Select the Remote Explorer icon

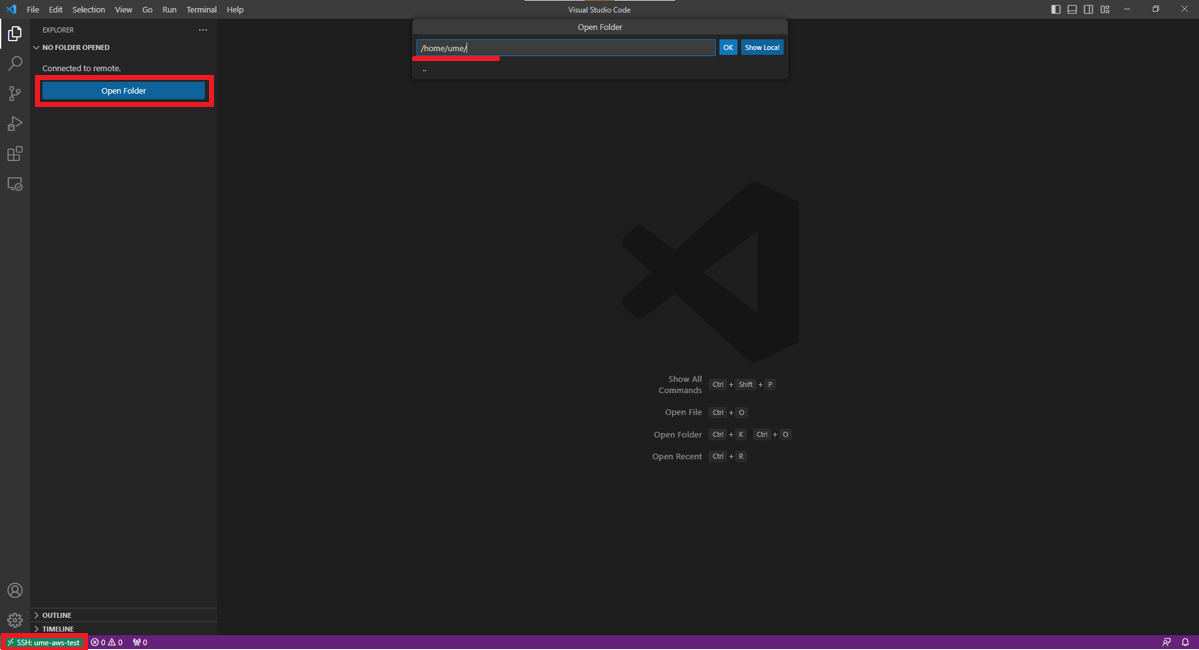[x=14, y=184]
